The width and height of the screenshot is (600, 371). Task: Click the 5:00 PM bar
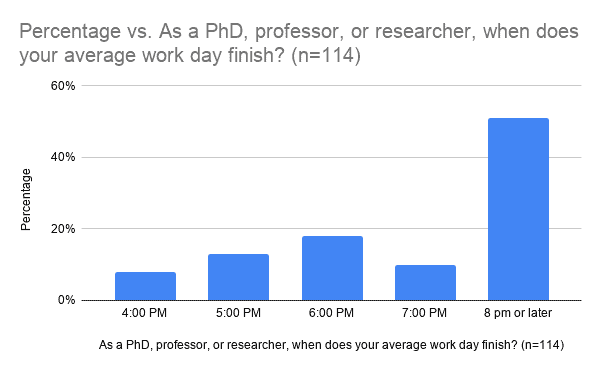point(238,277)
